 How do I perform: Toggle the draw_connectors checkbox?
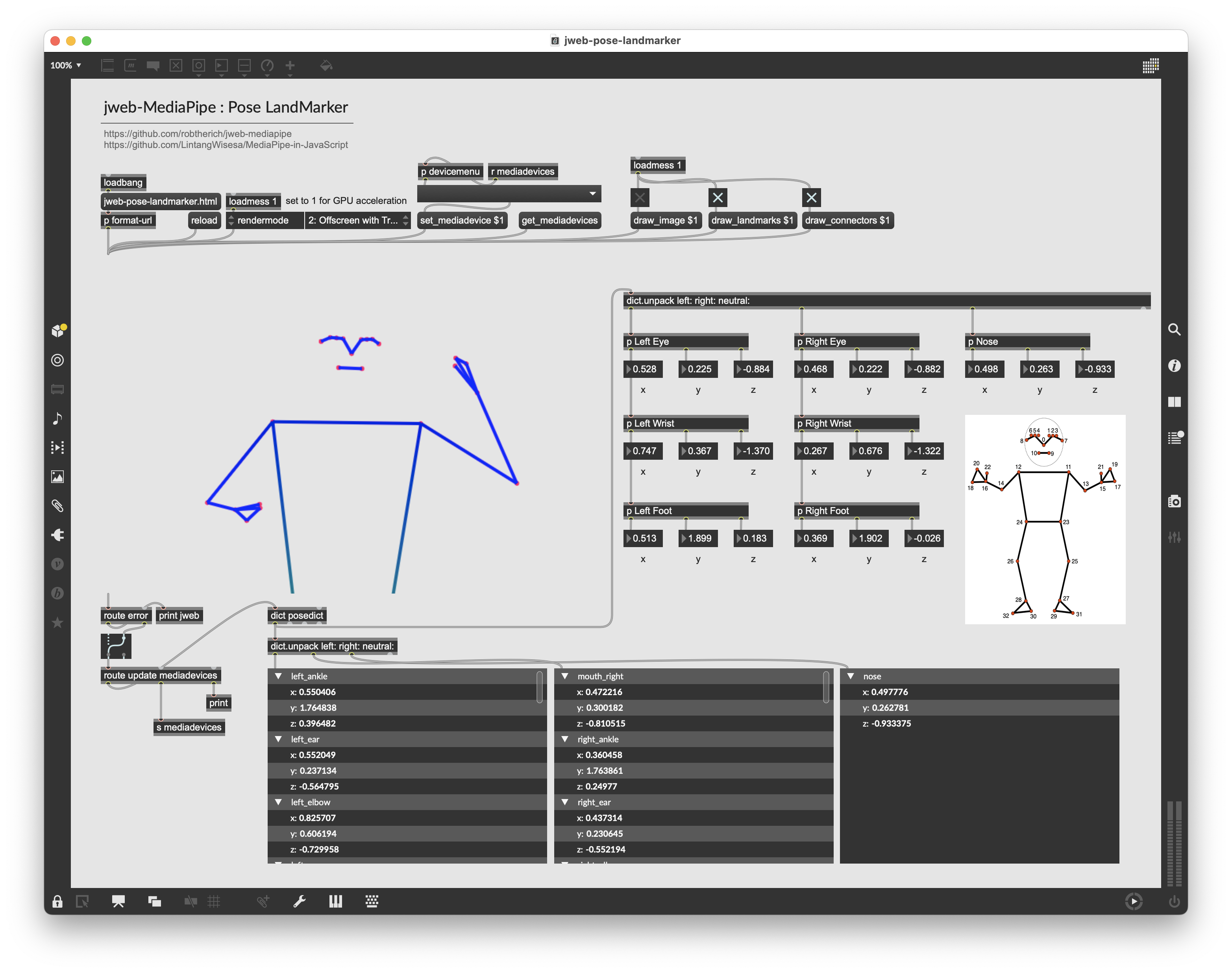tap(811, 198)
